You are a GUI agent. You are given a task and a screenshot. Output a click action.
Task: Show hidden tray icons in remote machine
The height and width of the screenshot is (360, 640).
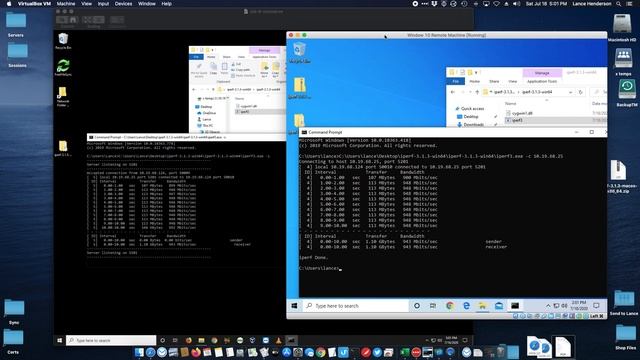[x=548, y=306]
